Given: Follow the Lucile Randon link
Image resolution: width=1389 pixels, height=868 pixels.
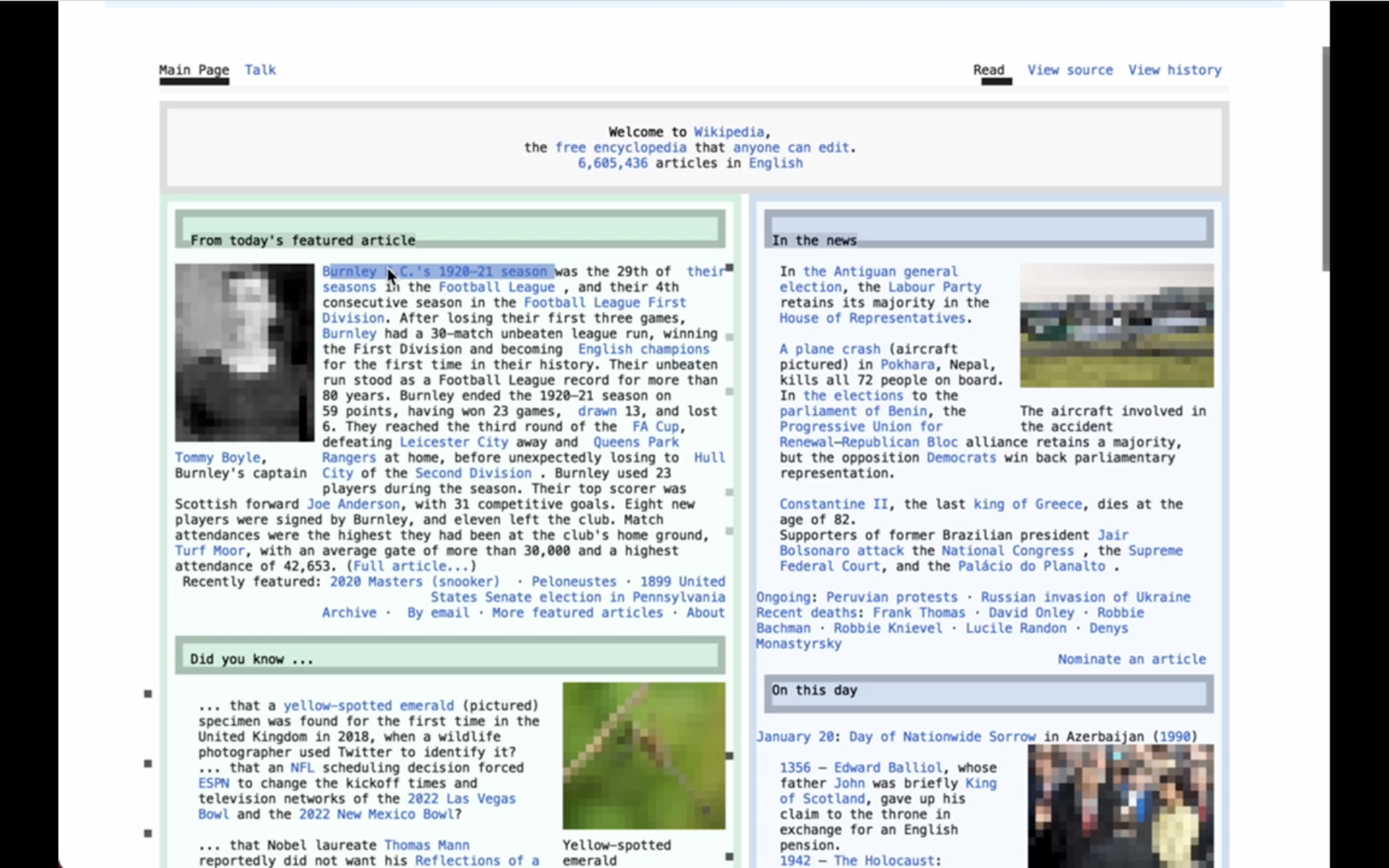Looking at the screenshot, I should click(1015, 628).
